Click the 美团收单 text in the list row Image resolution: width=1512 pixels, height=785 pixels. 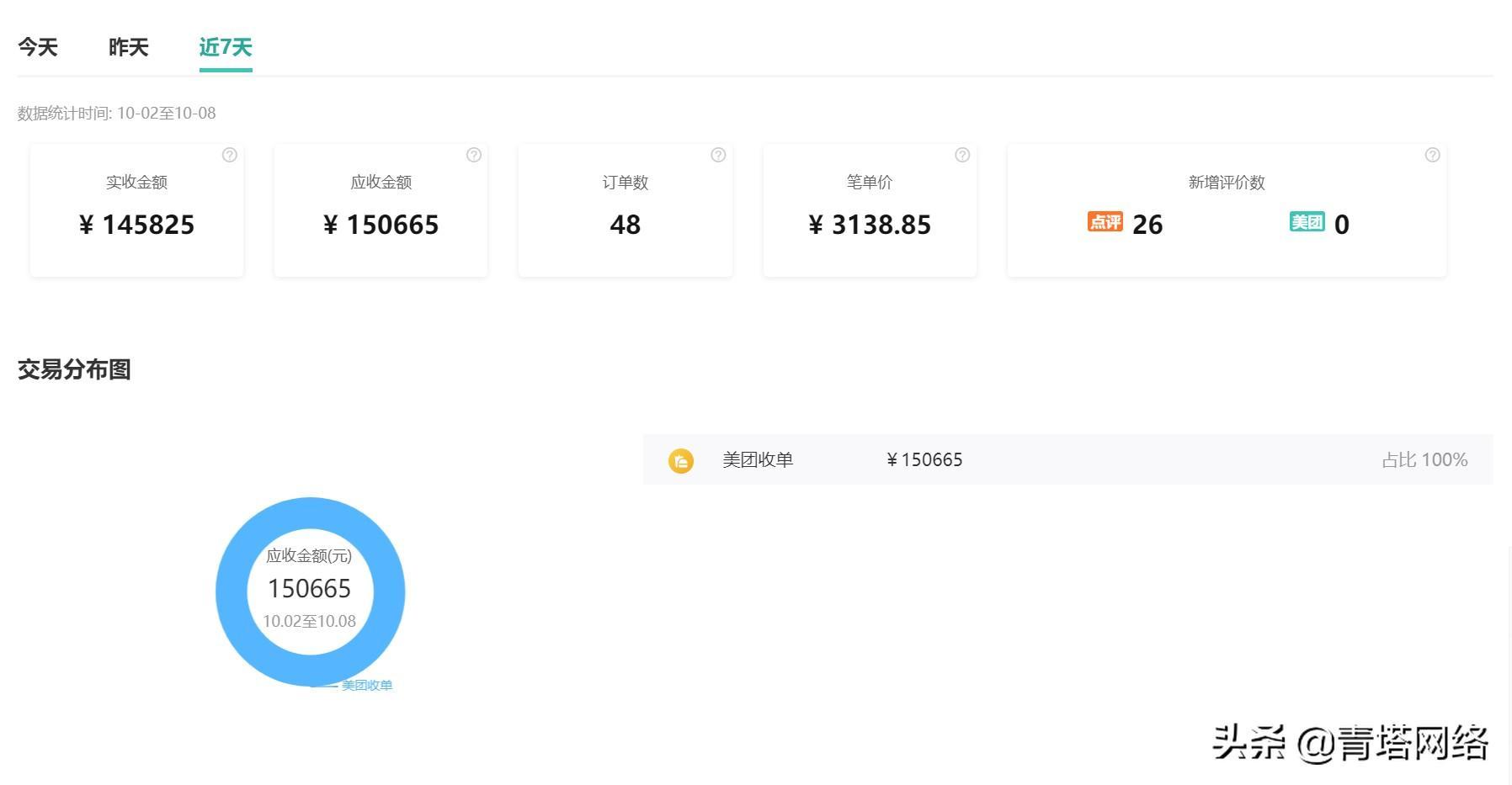pos(758,460)
